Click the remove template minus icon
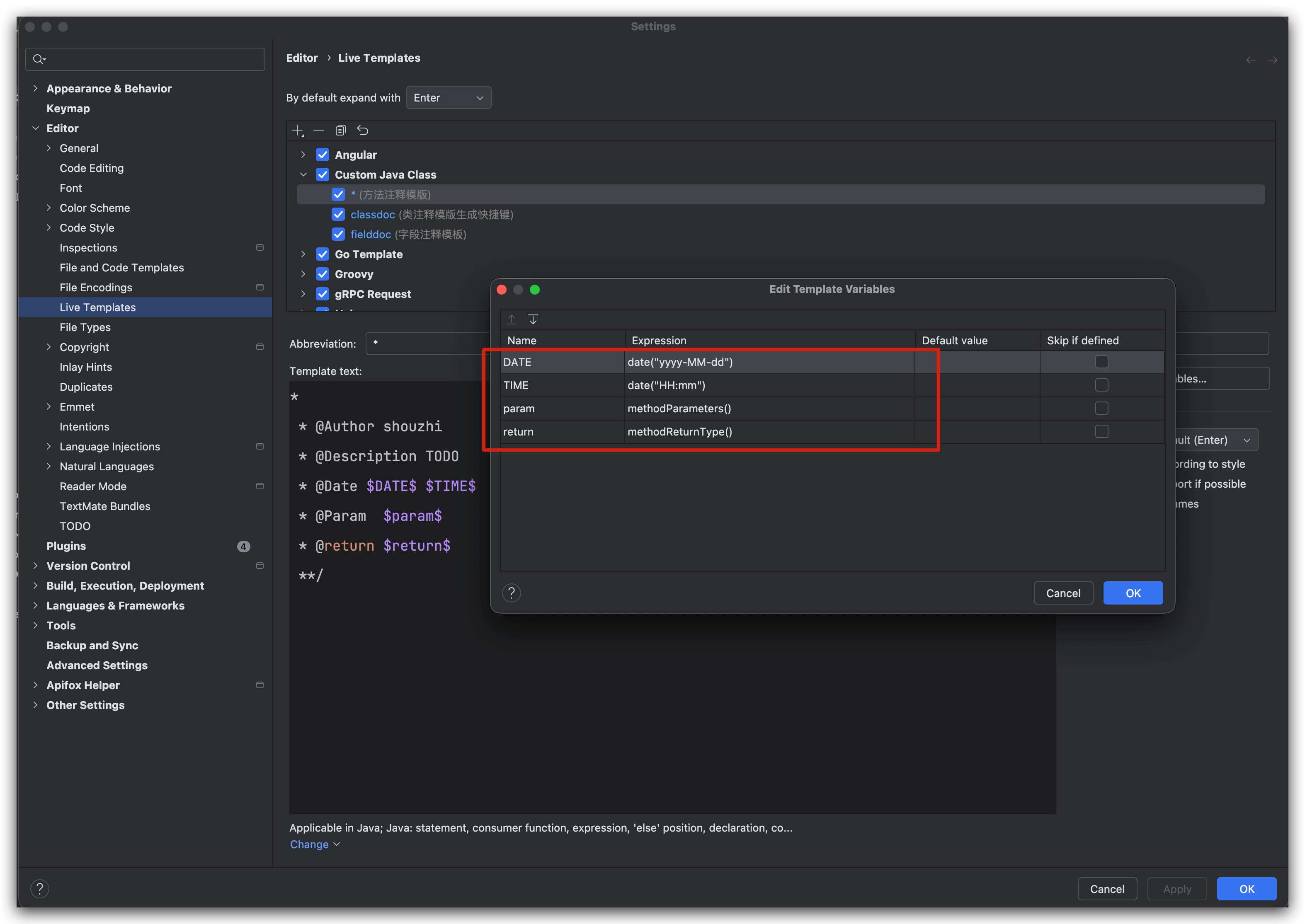 click(319, 131)
